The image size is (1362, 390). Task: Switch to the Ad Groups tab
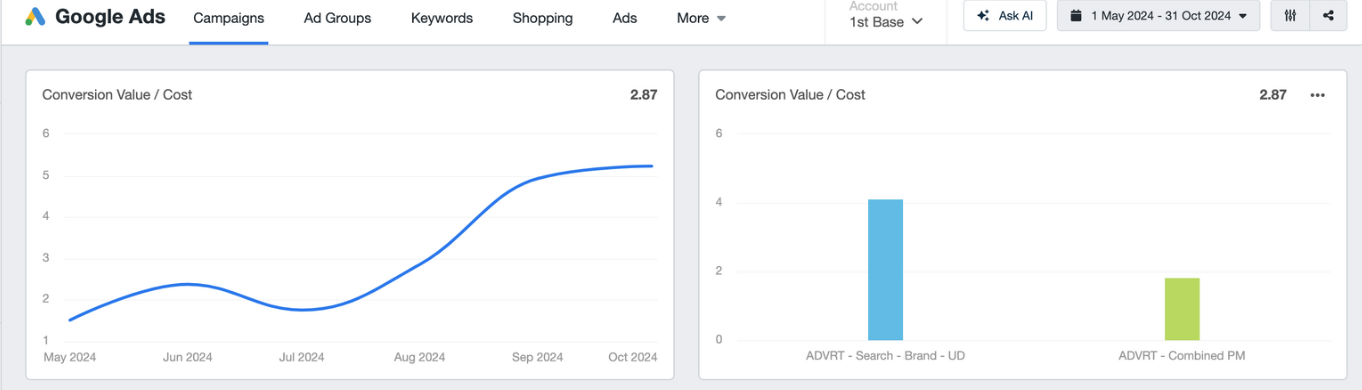tap(337, 18)
